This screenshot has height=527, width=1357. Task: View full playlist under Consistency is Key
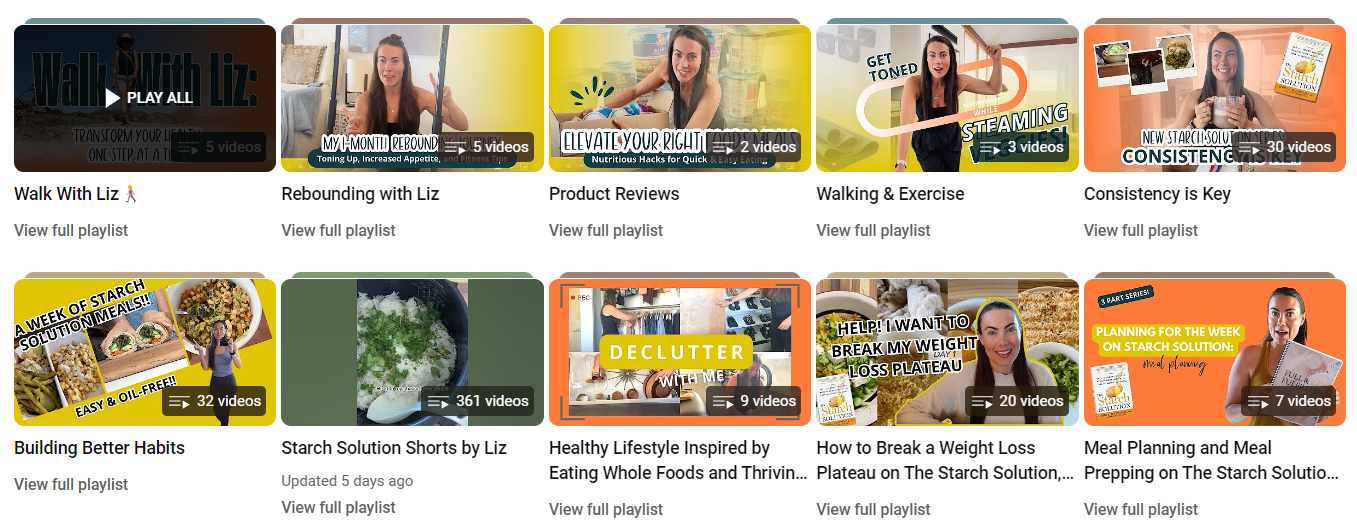click(x=1141, y=230)
